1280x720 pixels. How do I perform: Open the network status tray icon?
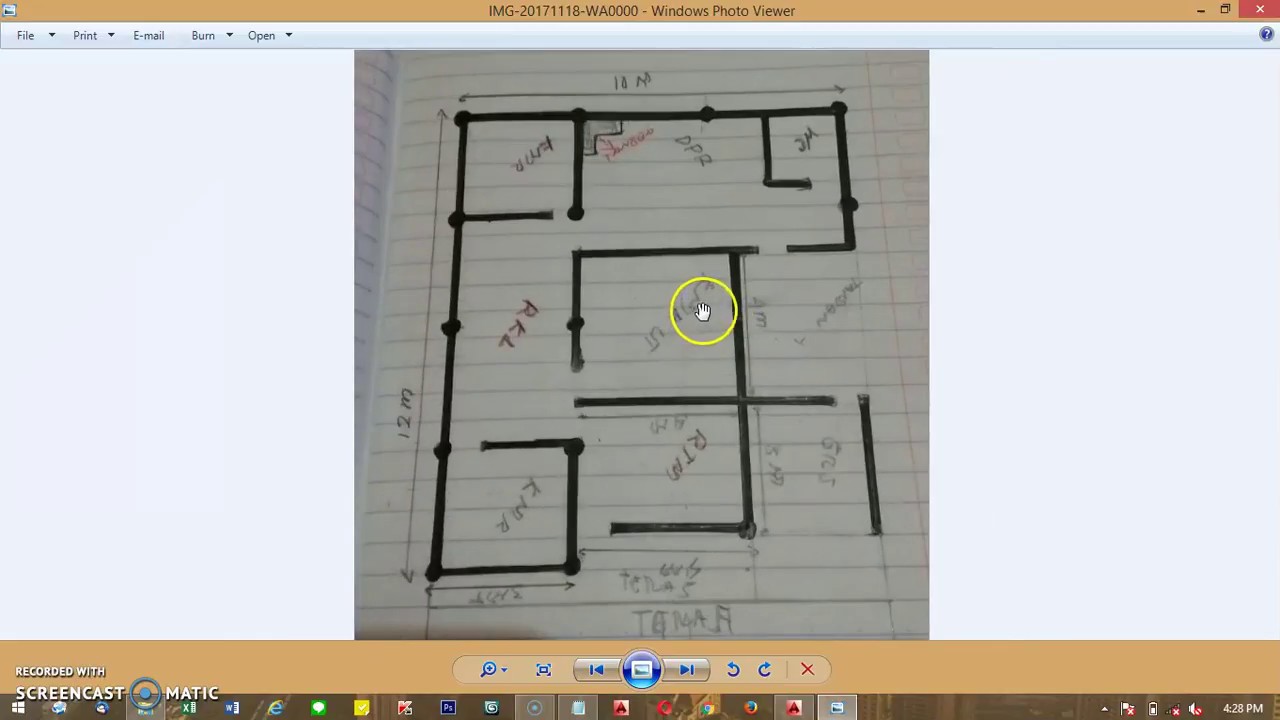1174,709
